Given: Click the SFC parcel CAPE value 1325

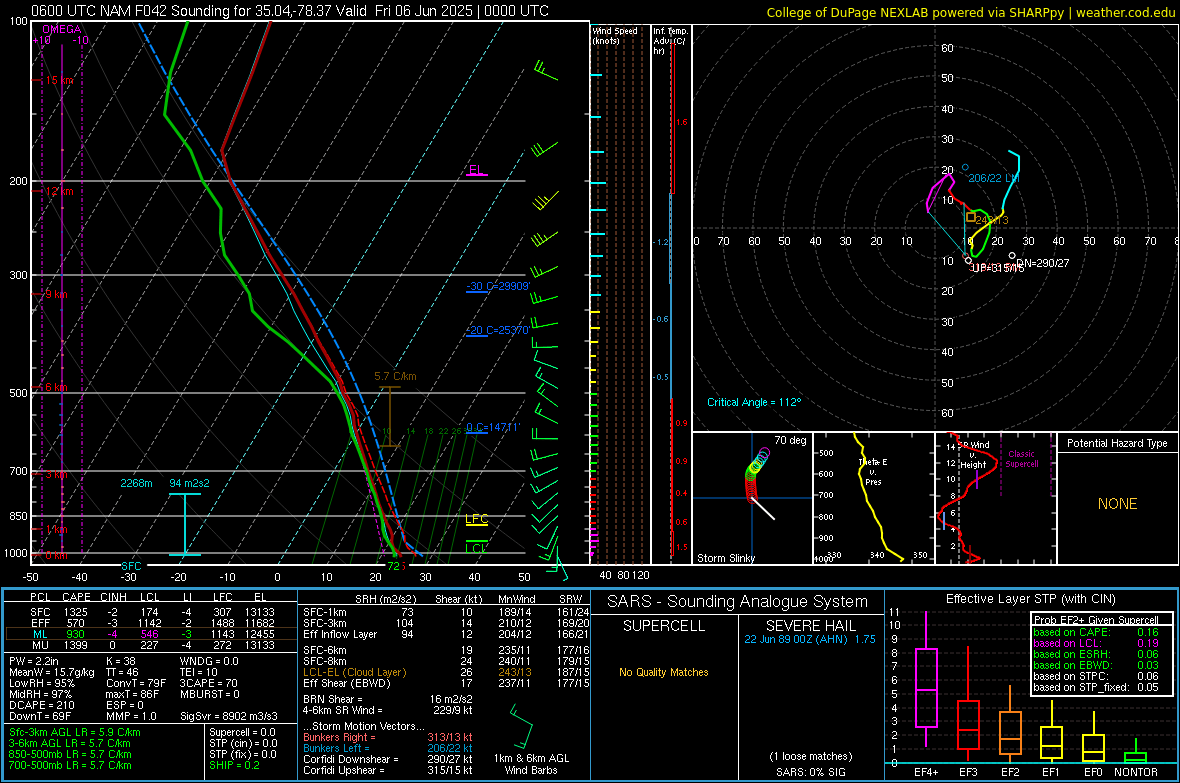Looking at the screenshot, I should coord(75,612).
